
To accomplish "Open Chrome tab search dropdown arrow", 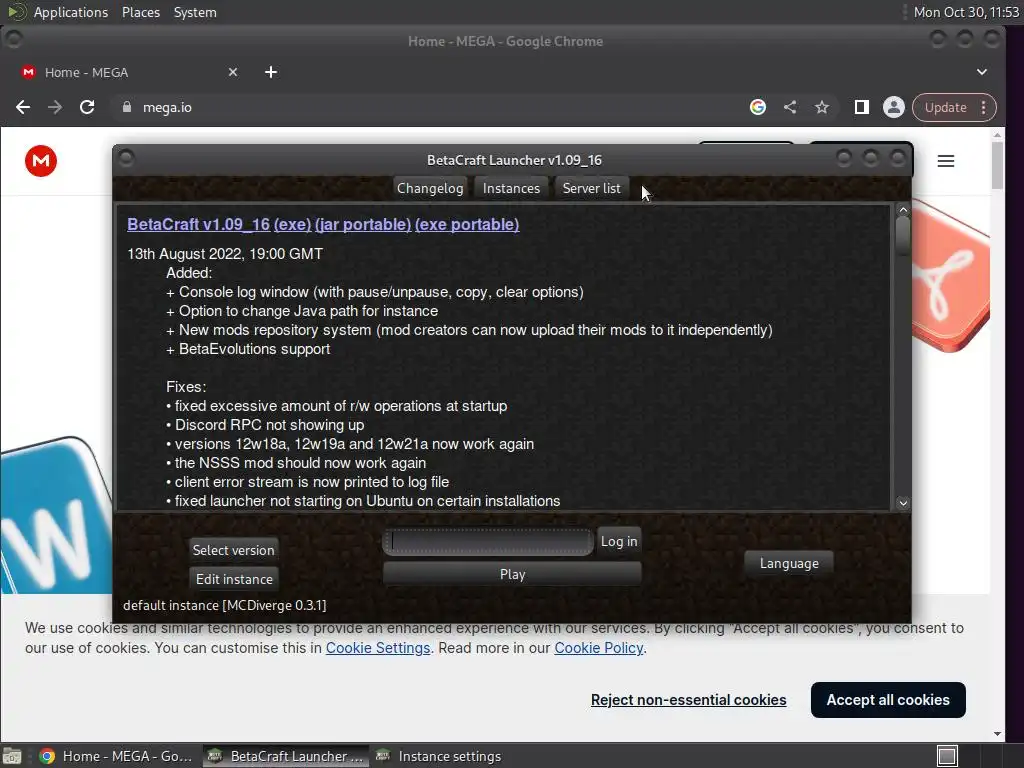I will pyautogui.click(x=982, y=72).
